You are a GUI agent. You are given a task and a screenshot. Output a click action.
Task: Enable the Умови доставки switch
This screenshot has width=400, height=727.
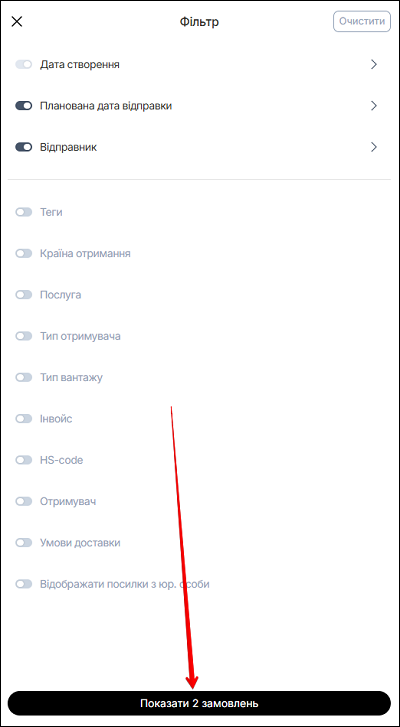[x=24, y=542]
